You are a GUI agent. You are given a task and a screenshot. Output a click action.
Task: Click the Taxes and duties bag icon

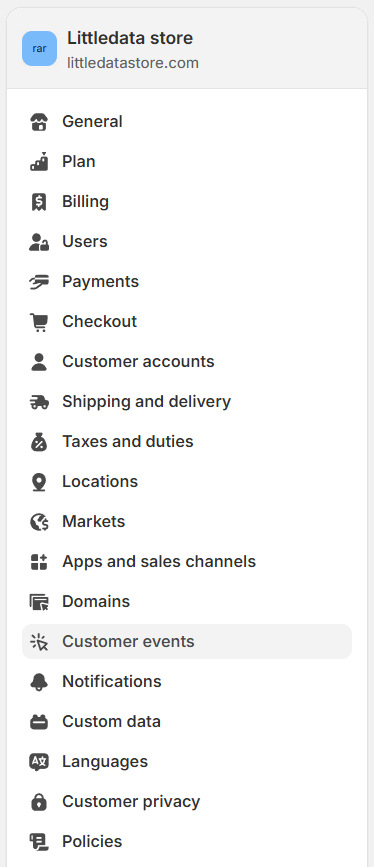(39, 442)
